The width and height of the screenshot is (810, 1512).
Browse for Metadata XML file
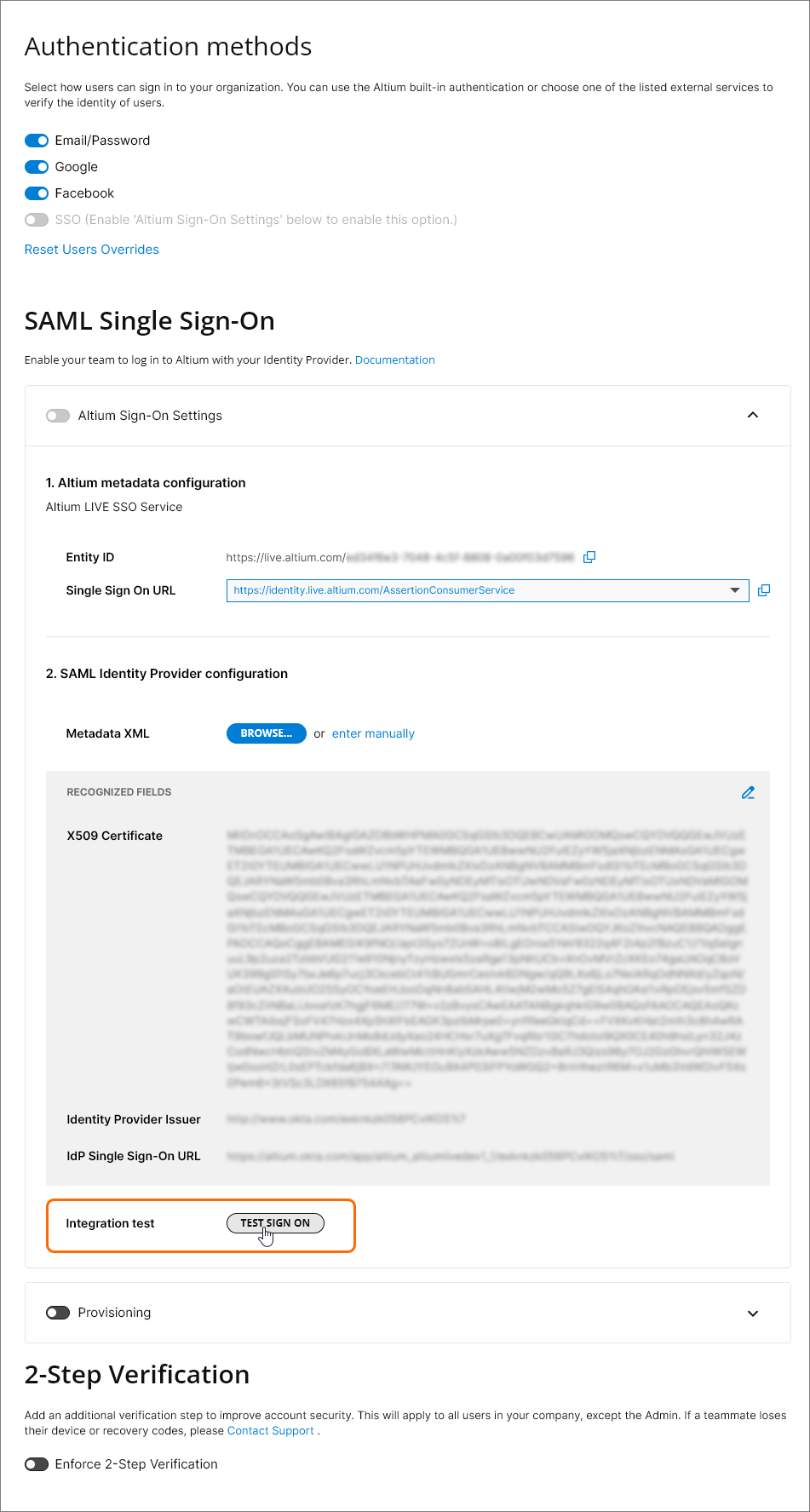266,733
